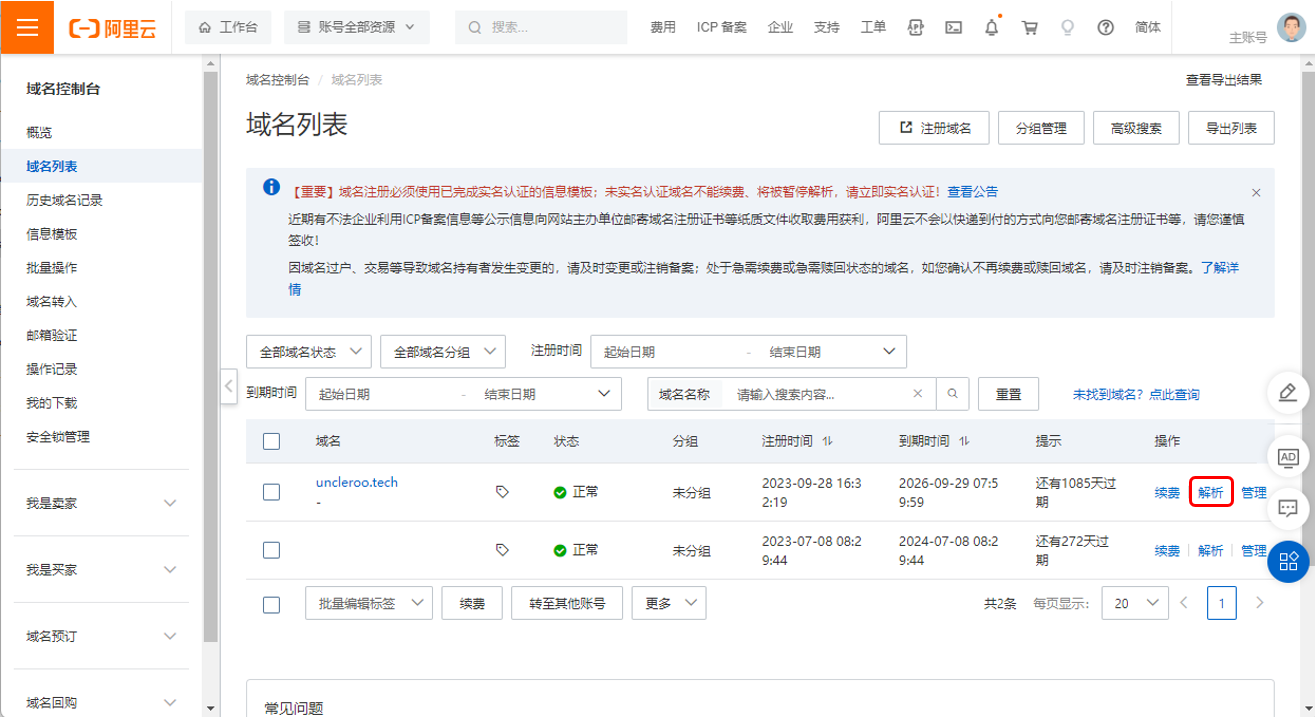This screenshot has width=1315, height=719.
Task: Open the 全部域名状态 dropdown
Action: tap(309, 352)
